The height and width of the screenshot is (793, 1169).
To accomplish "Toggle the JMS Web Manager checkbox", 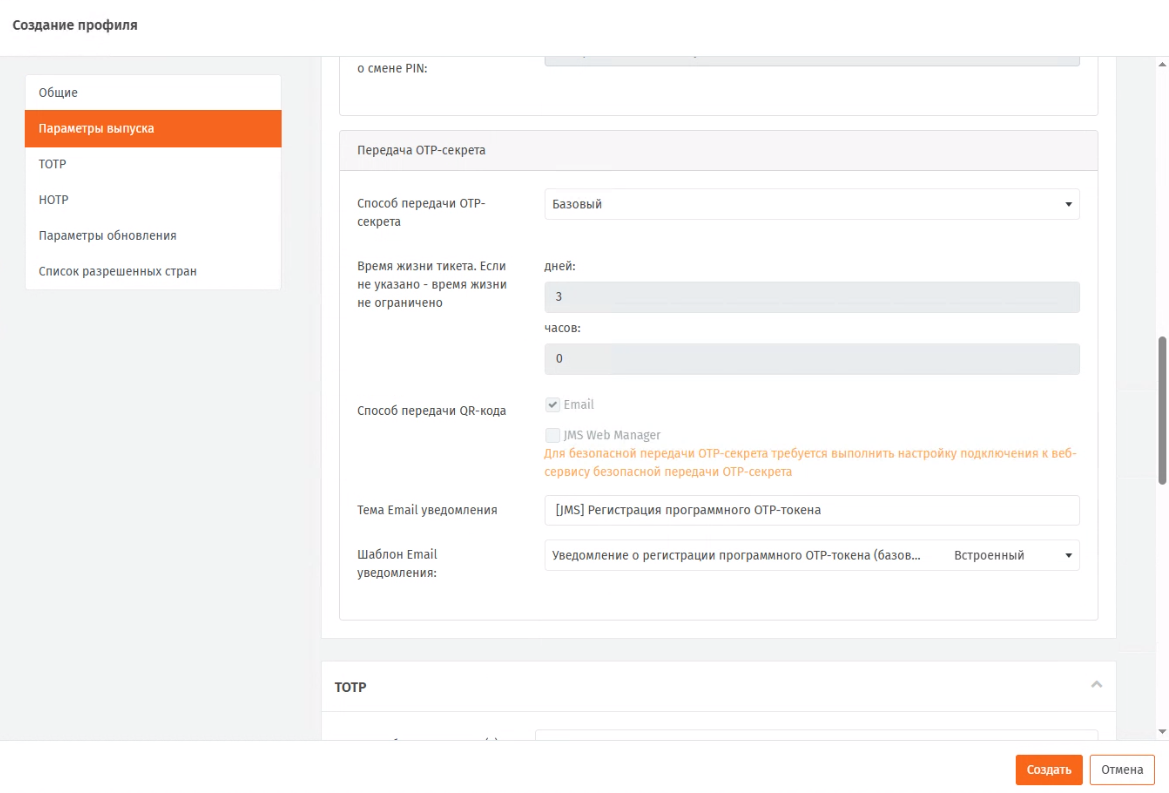I will (x=553, y=435).
